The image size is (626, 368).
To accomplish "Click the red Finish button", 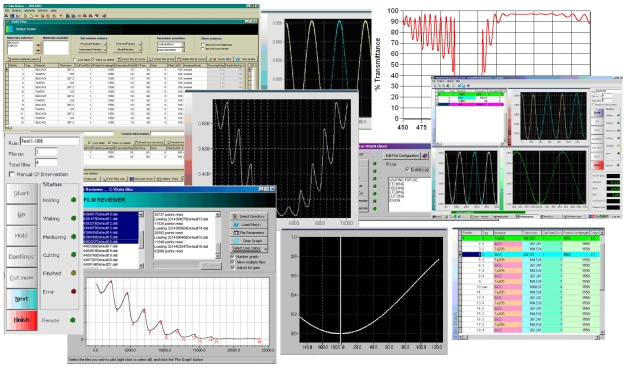I will point(22,320).
